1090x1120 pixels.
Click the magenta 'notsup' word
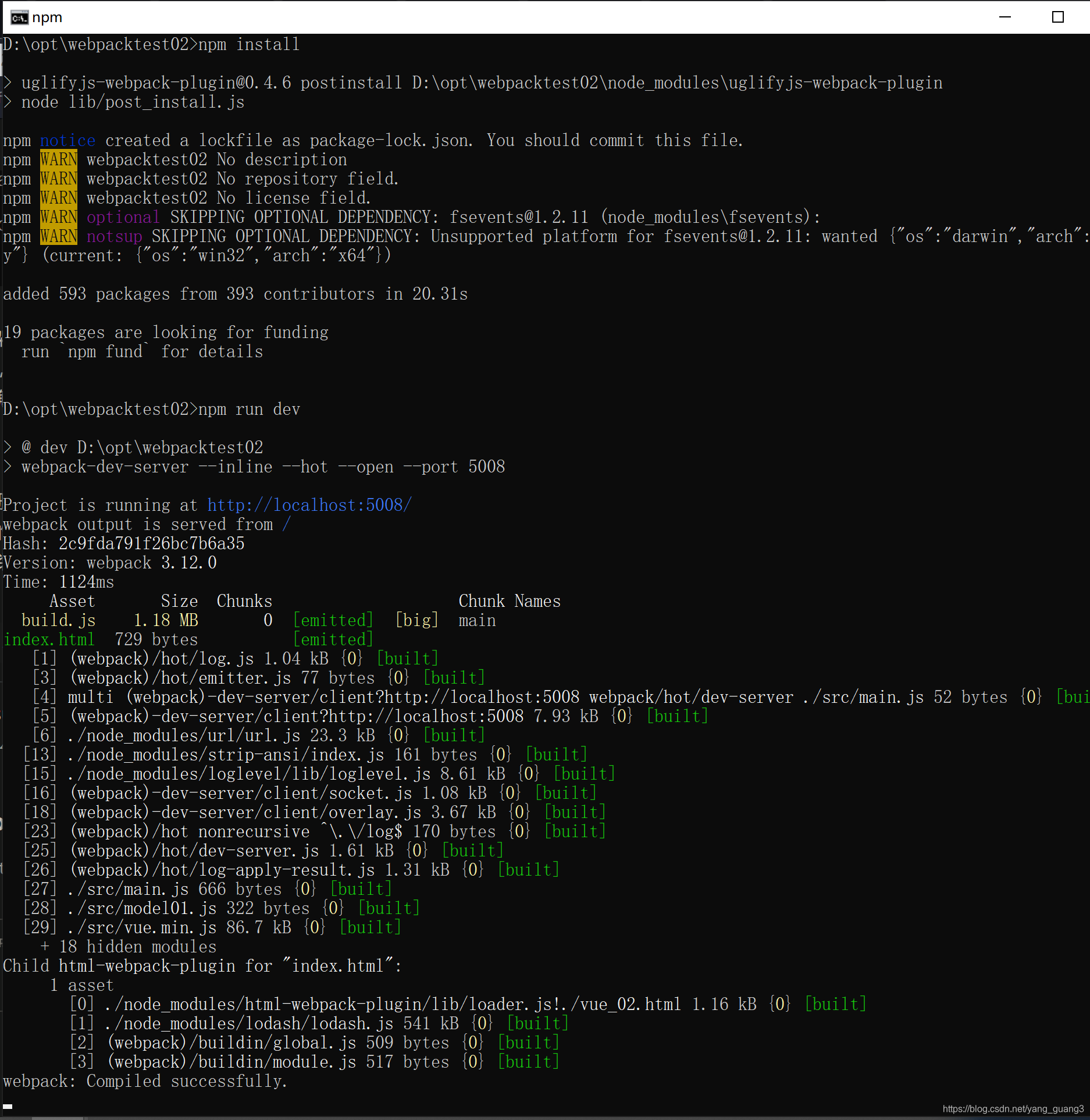pos(114,236)
